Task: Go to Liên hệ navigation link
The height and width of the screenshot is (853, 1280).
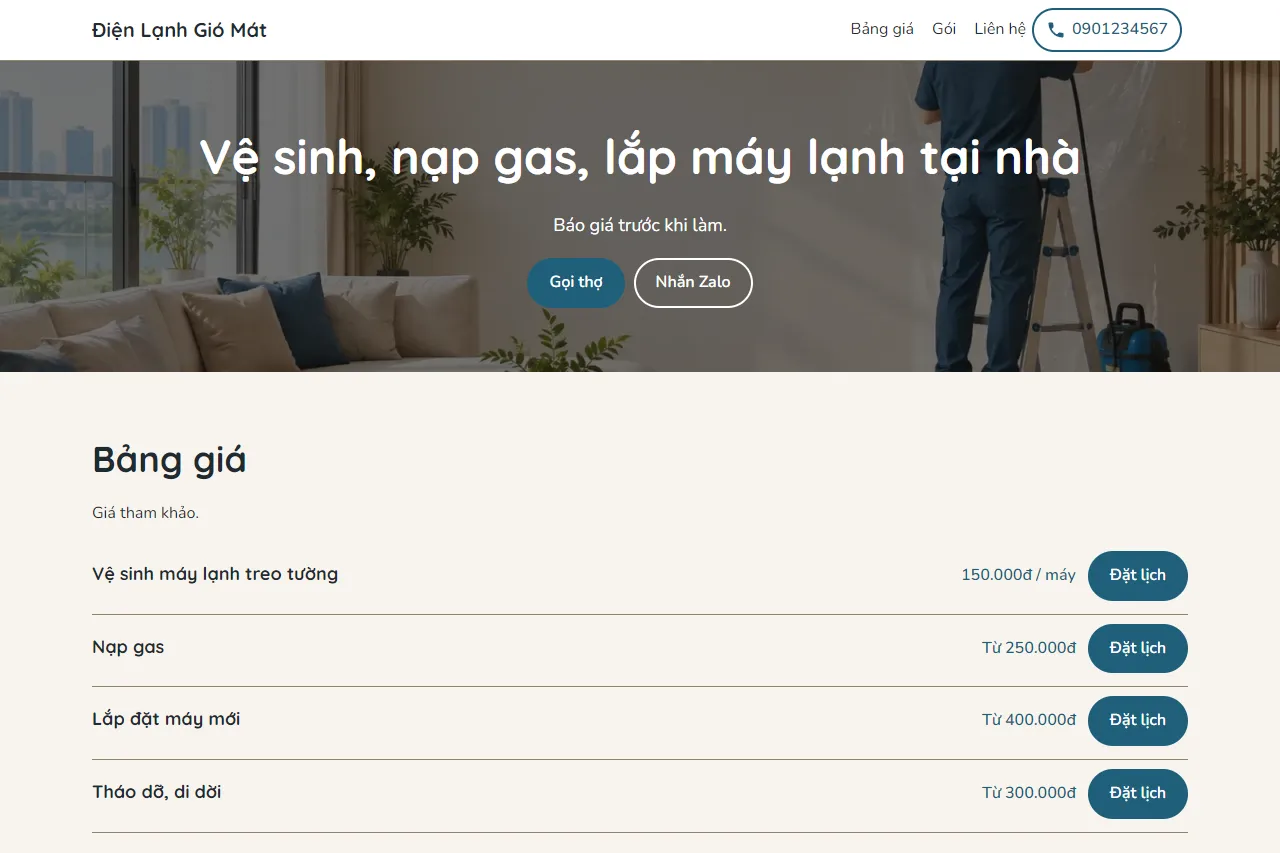Action: click(1000, 29)
